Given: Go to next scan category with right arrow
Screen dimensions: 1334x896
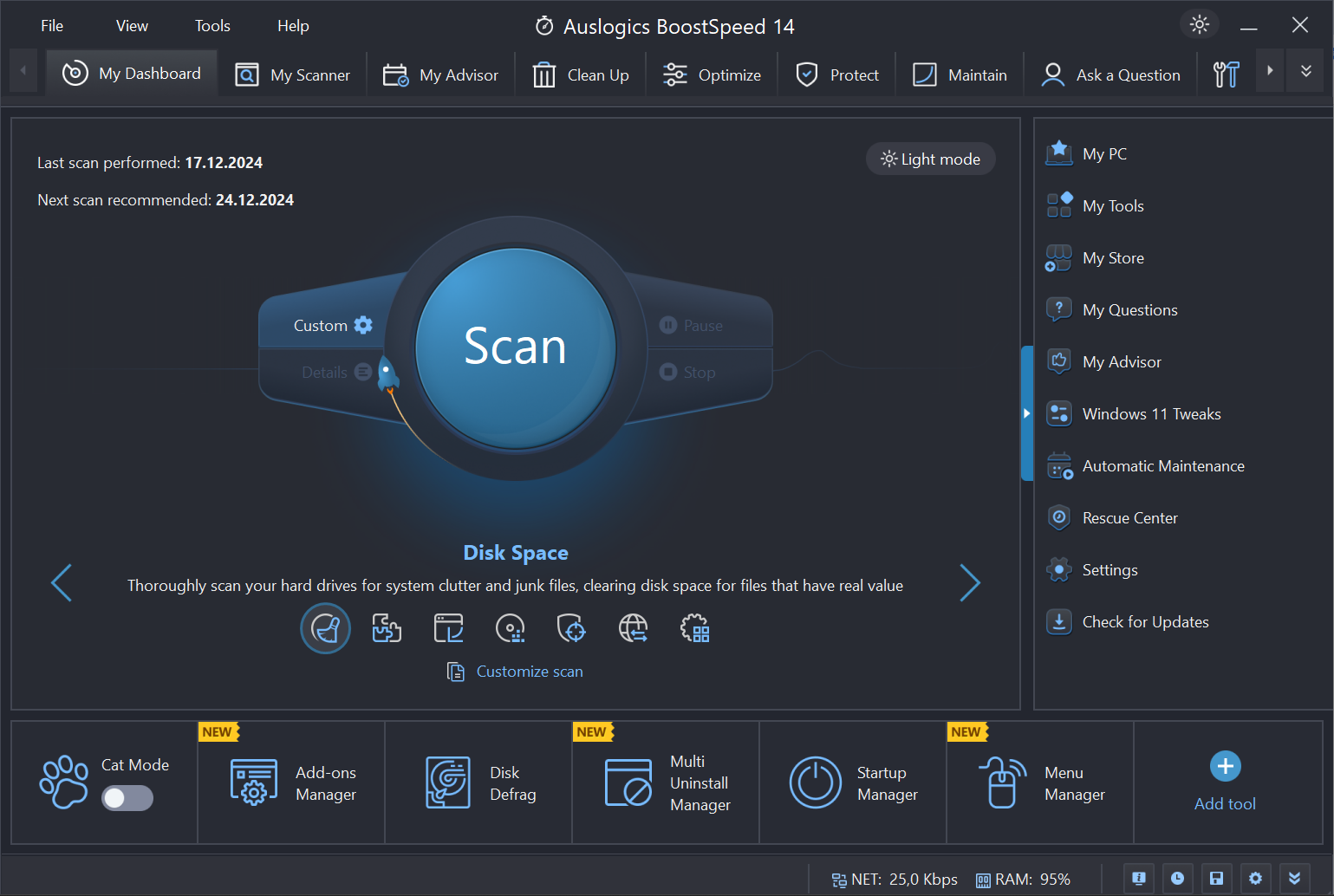Looking at the screenshot, I should point(970,582).
